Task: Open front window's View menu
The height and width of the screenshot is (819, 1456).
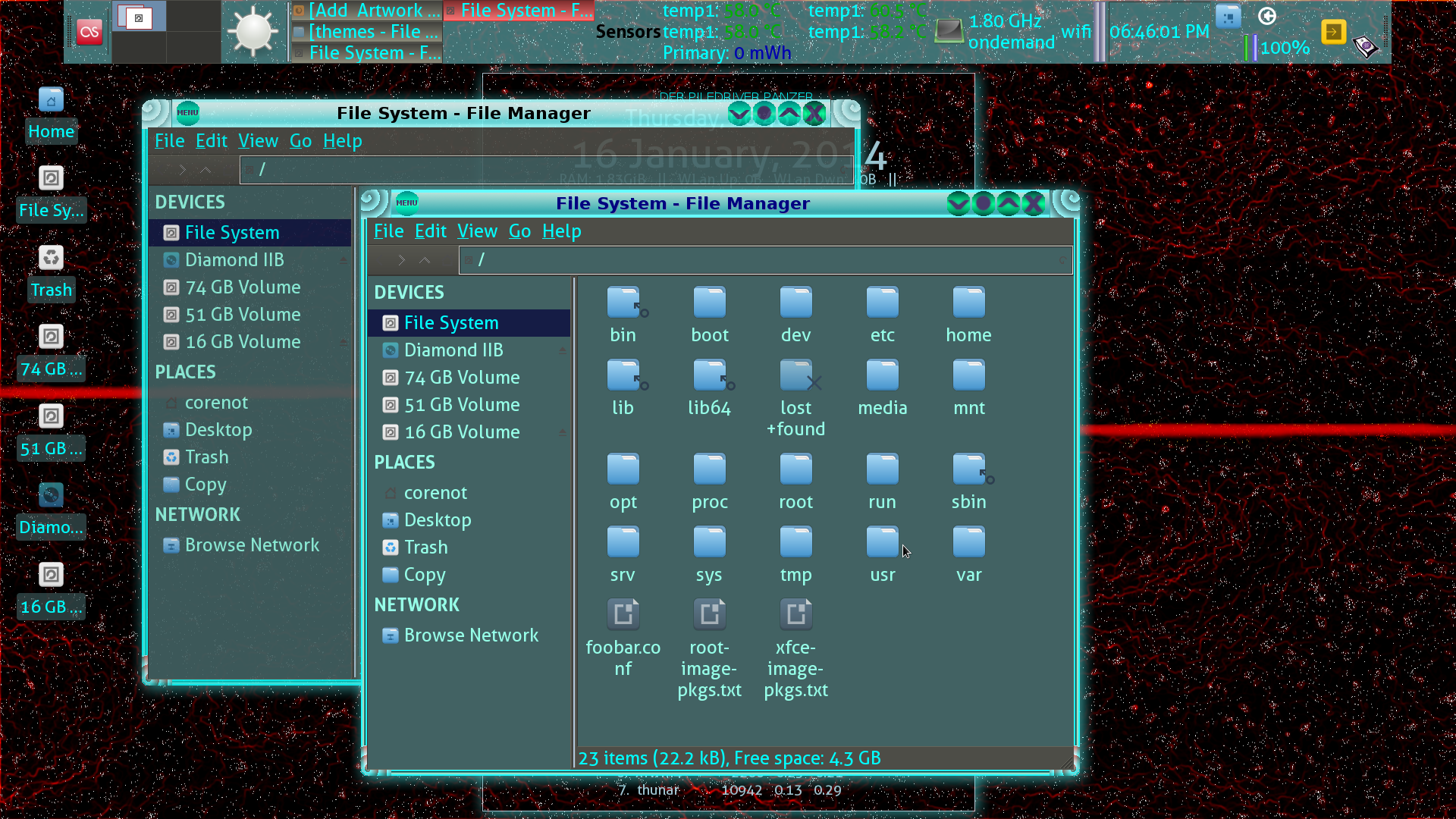Action: pyautogui.click(x=477, y=231)
